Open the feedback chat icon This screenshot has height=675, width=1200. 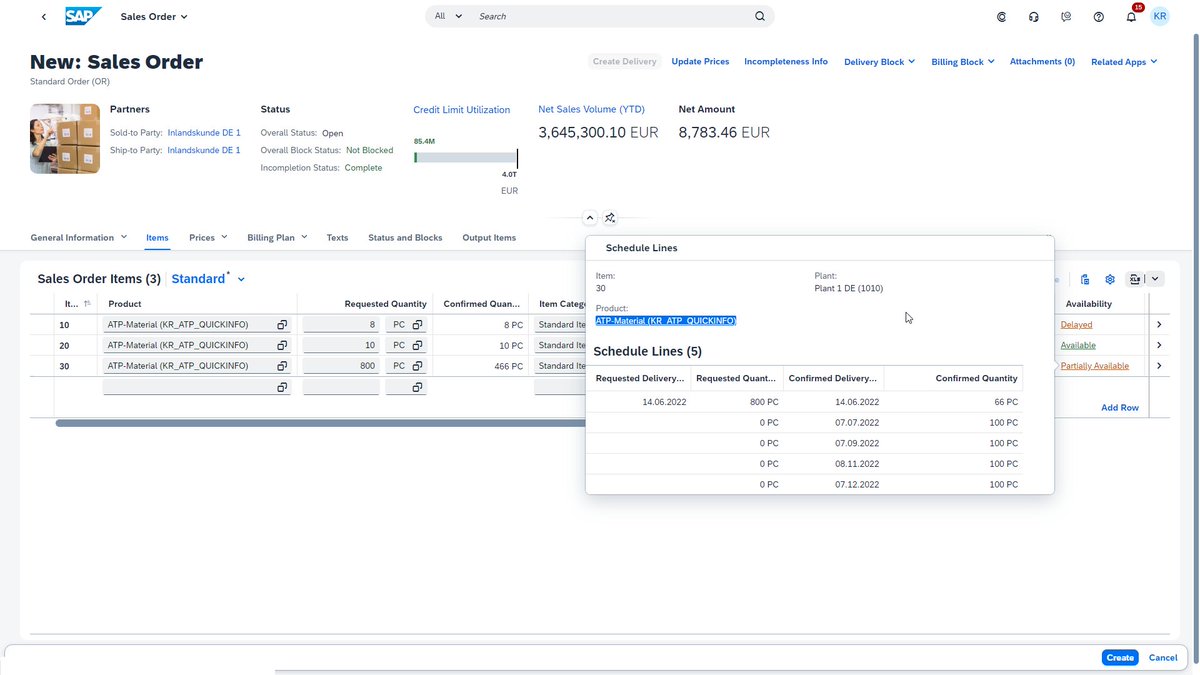click(x=1067, y=16)
